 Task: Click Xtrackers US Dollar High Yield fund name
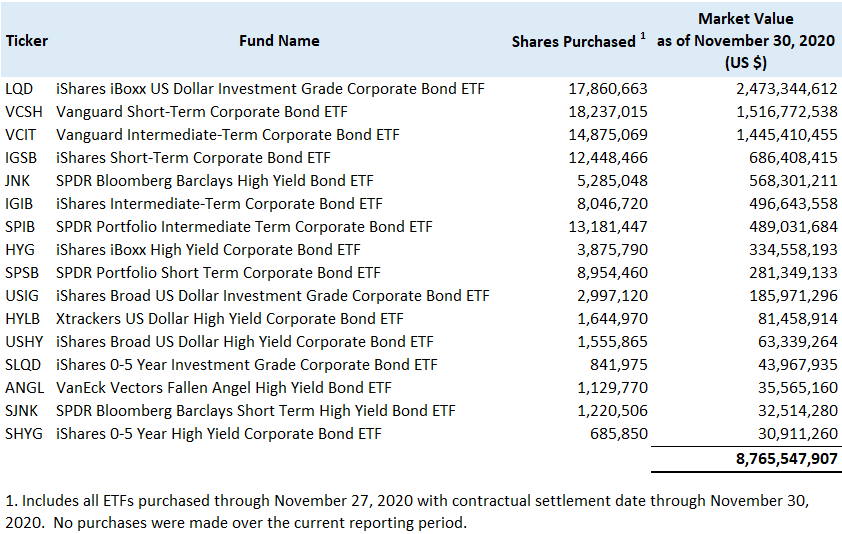point(230,319)
